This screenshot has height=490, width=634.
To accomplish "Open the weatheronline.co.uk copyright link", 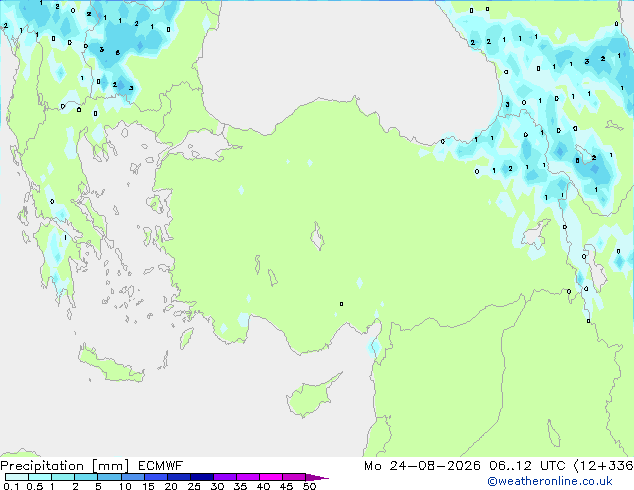I will (550, 481).
